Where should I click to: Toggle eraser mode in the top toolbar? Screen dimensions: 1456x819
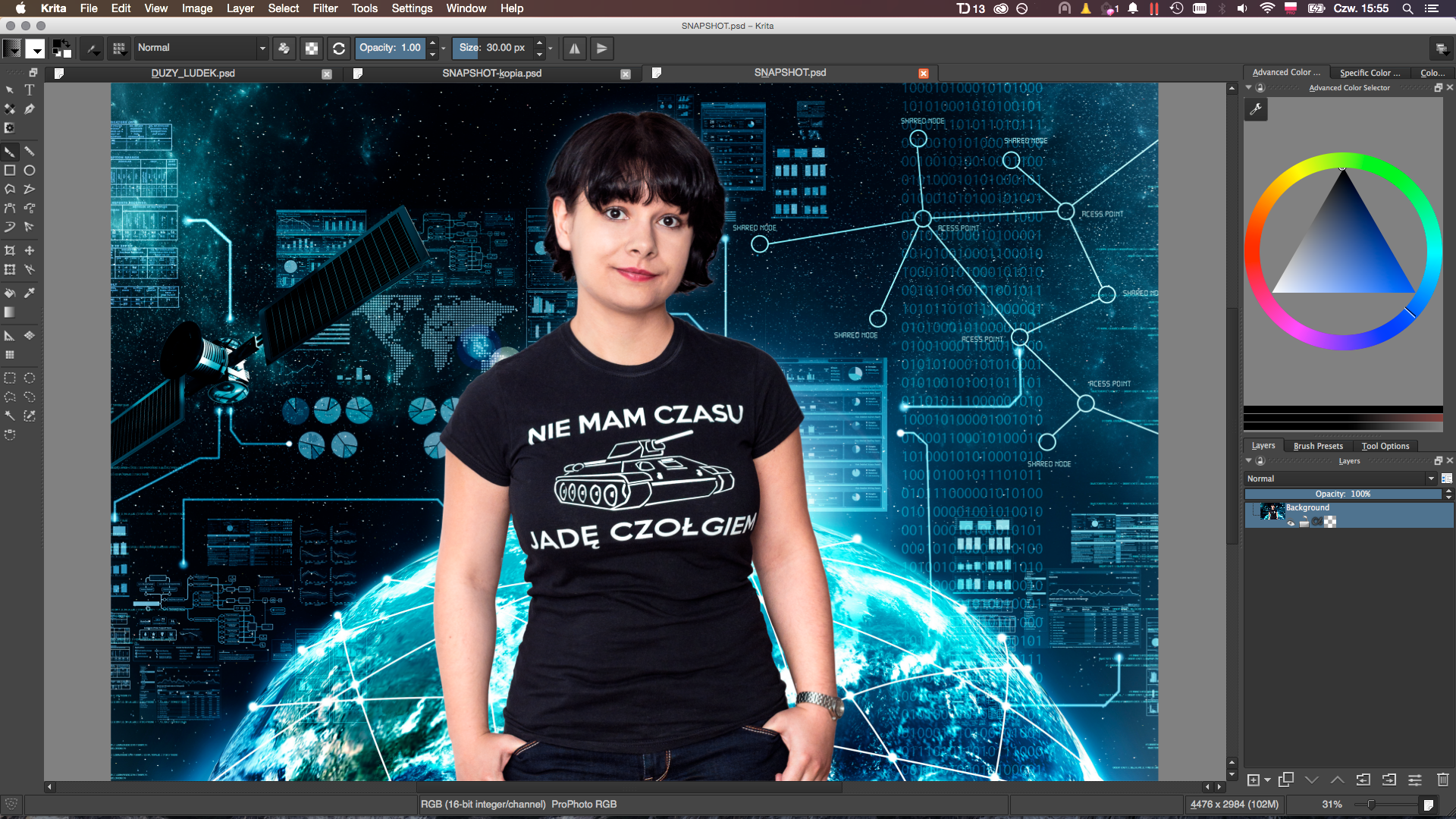(x=284, y=49)
